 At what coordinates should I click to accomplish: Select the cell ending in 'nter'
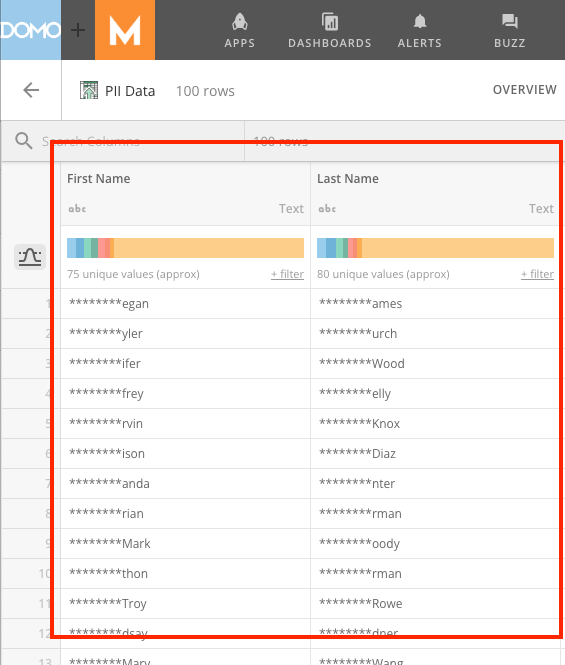435,484
